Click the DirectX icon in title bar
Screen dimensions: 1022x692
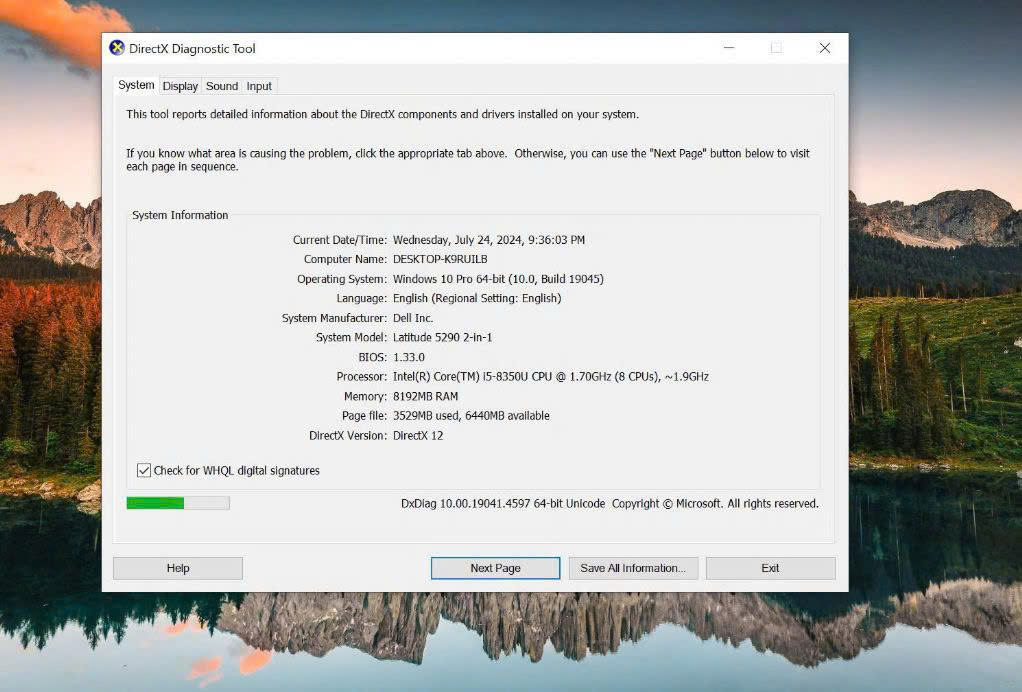click(117, 48)
